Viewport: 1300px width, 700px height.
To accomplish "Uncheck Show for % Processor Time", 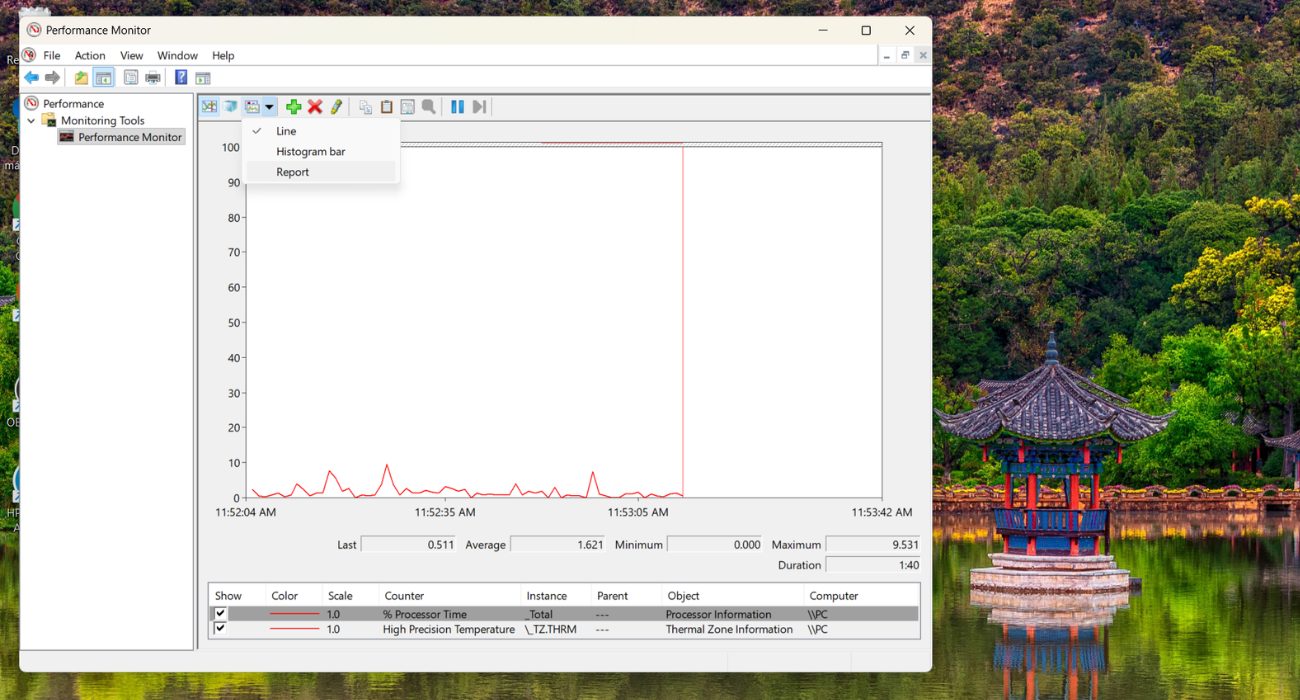I will point(220,614).
